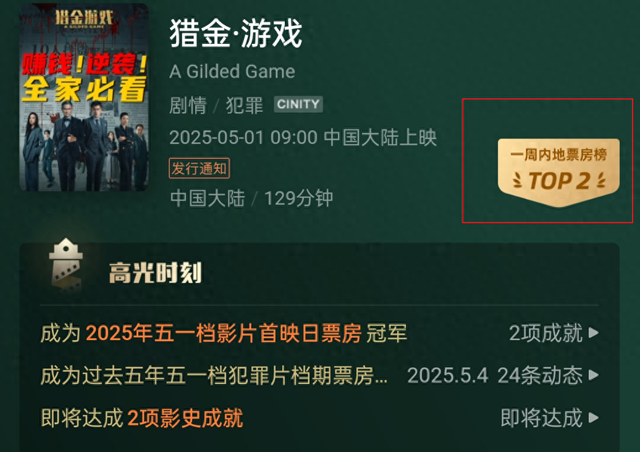Click the 猎金·游戏 movie title
The image size is (640, 452).
tap(236, 33)
